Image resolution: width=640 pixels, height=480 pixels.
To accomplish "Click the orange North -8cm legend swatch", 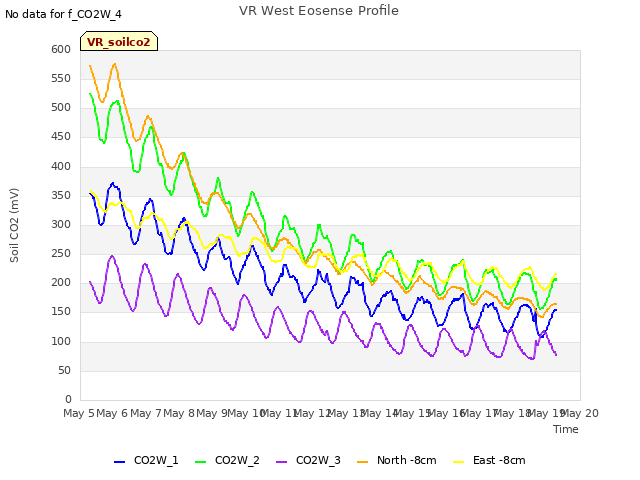I will click(362, 462).
